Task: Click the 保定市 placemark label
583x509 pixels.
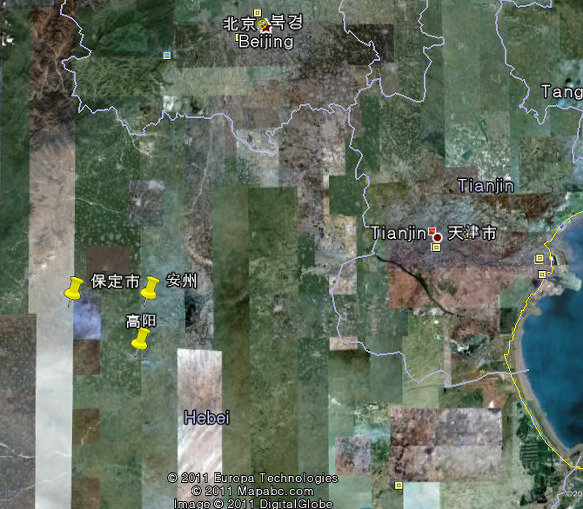Action: pyautogui.click(x=115, y=281)
